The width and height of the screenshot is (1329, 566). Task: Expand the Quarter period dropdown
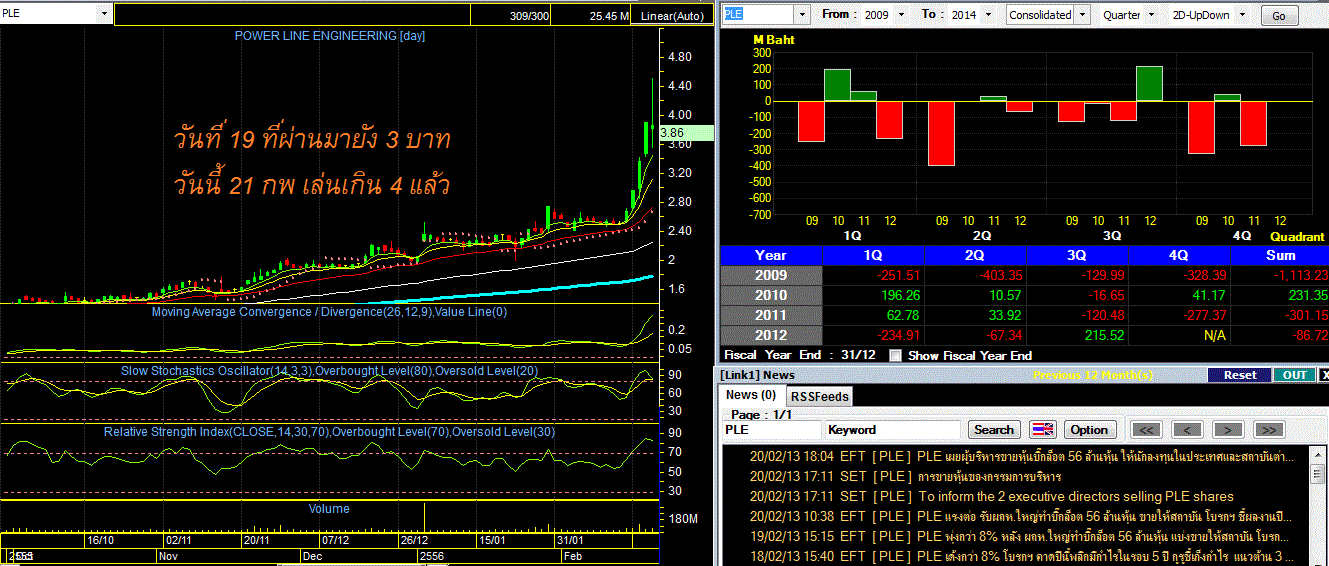point(1150,15)
